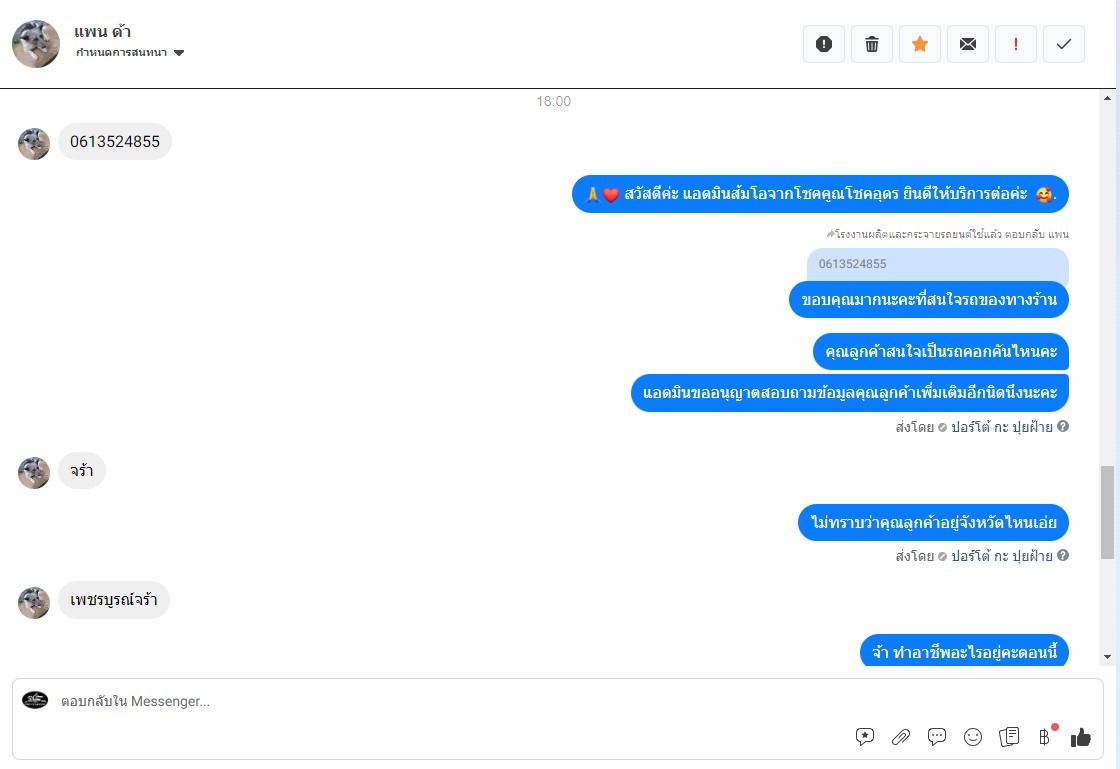This screenshot has width=1120, height=769.
Task: Send a thumbs up like
Action: [1081, 737]
